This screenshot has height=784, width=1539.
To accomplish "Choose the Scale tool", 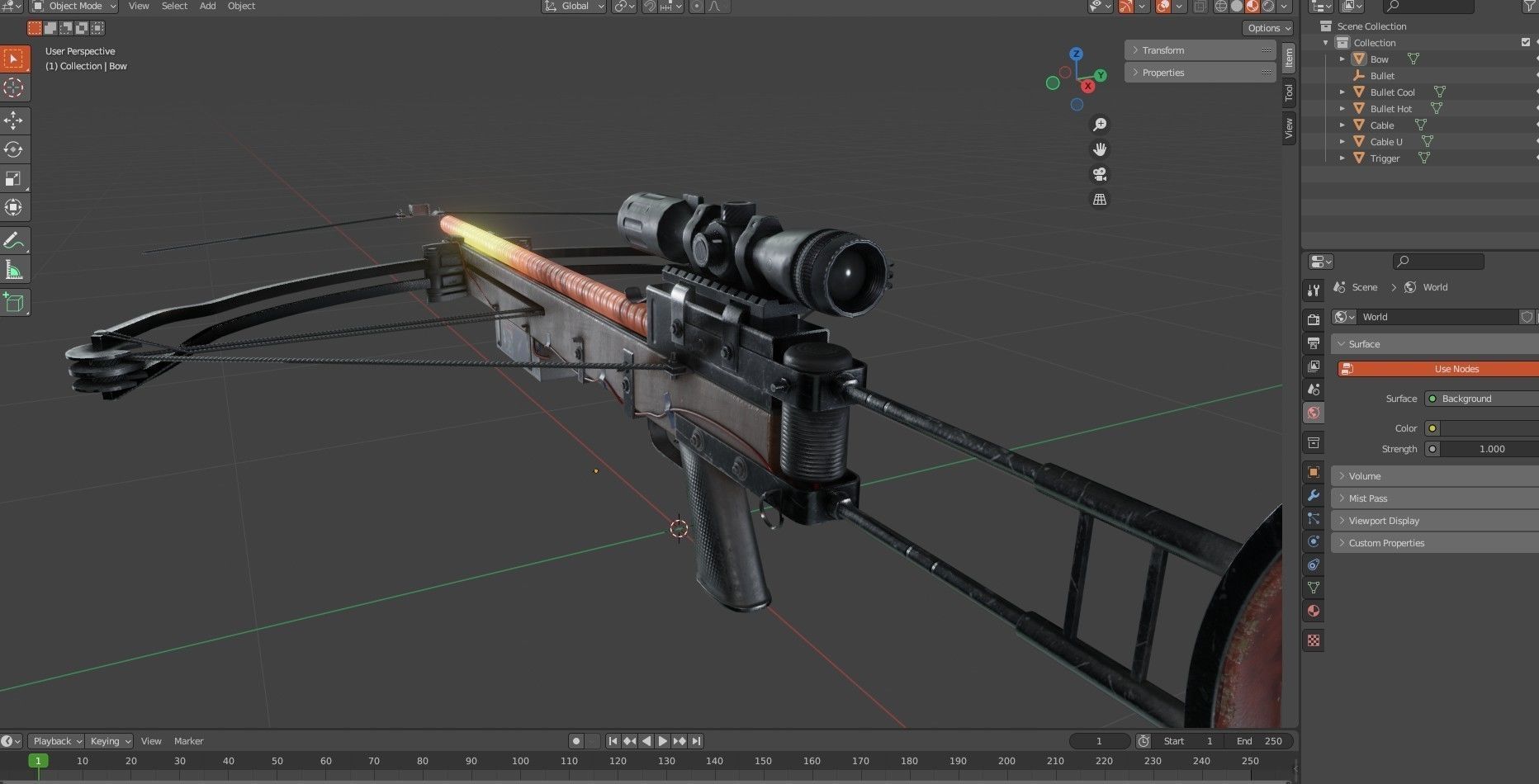I will click(x=14, y=178).
